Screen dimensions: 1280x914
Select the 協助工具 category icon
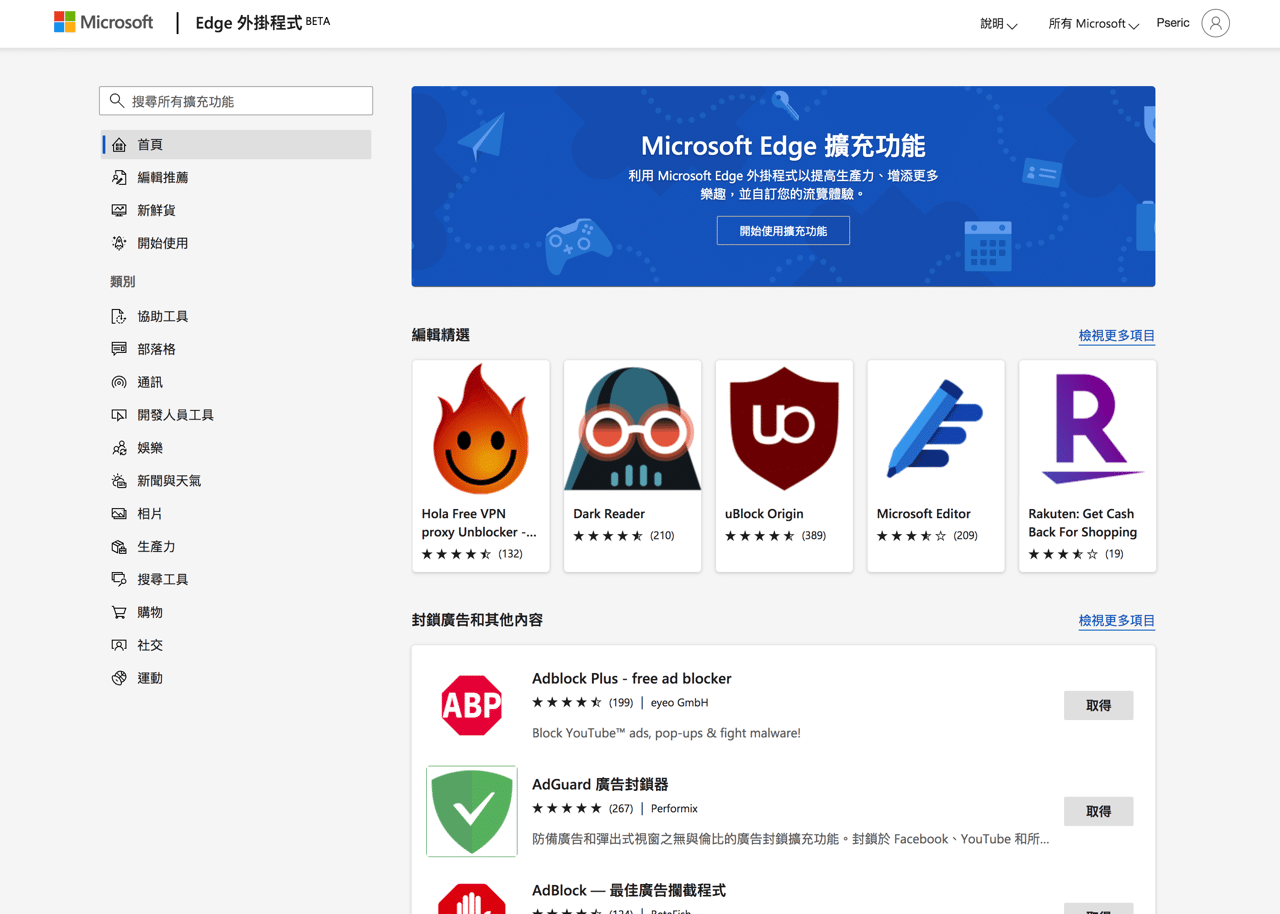(x=117, y=315)
